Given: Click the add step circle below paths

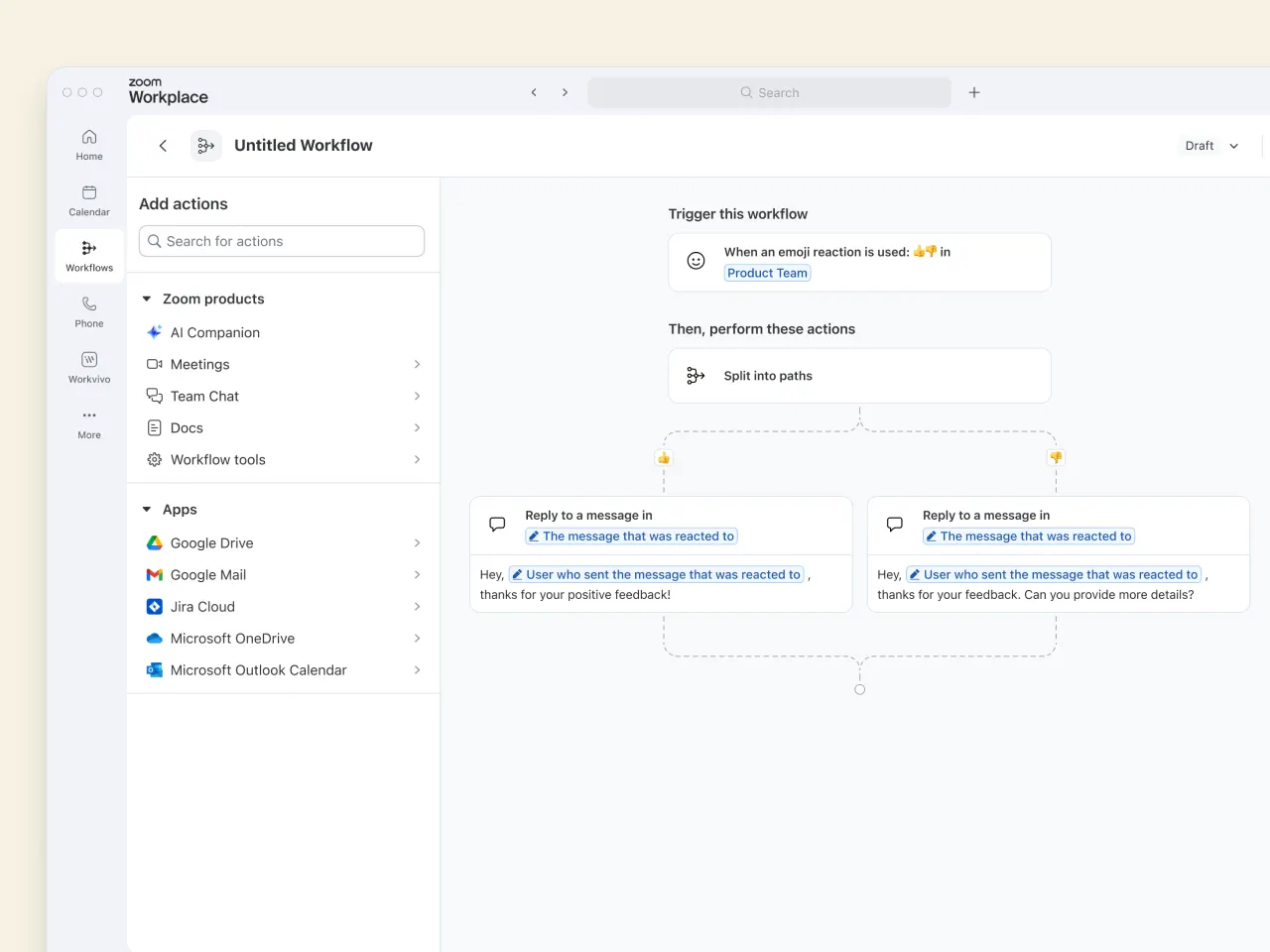Looking at the screenshot, I should [860, 689].
